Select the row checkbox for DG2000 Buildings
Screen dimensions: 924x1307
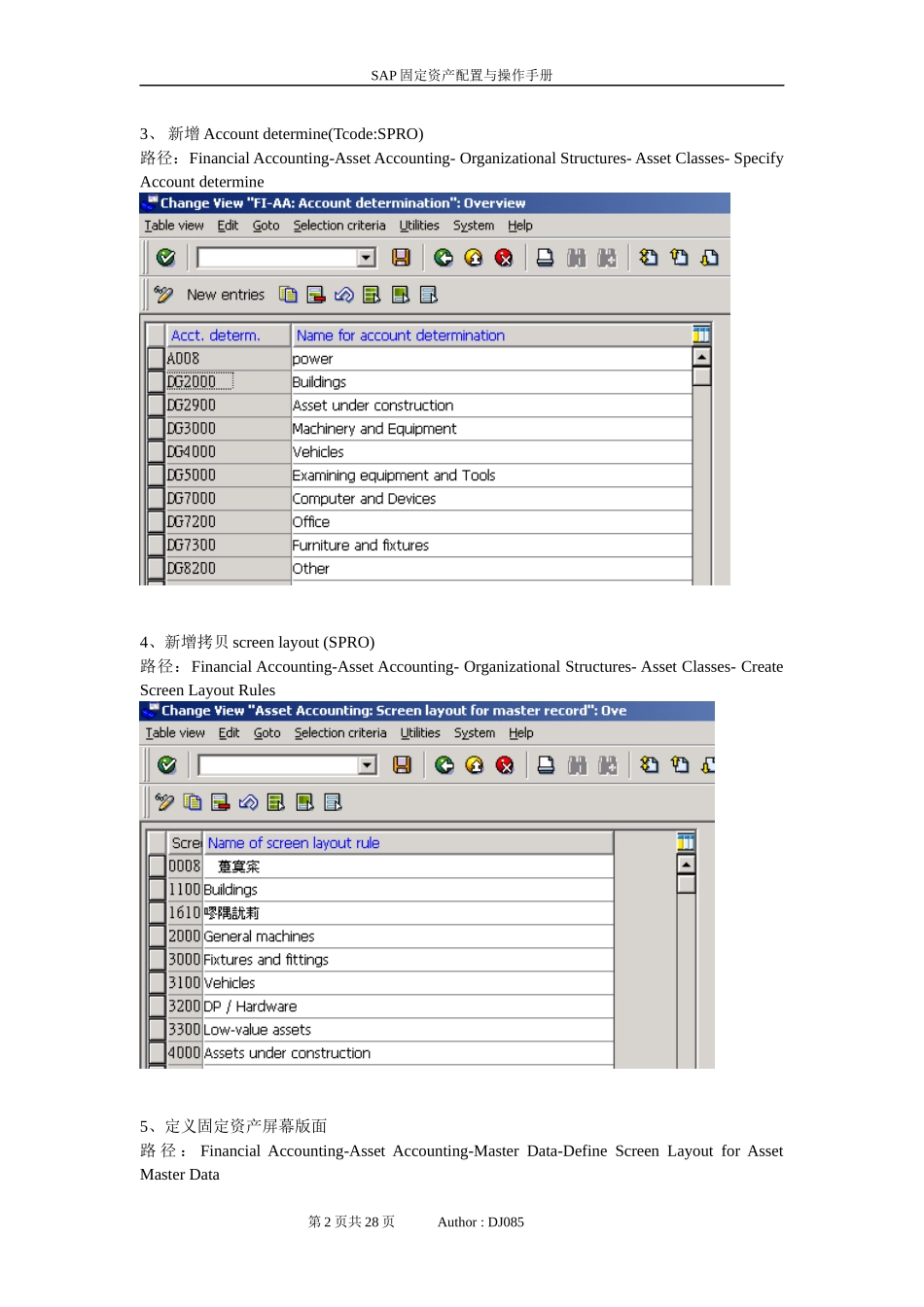156,382
